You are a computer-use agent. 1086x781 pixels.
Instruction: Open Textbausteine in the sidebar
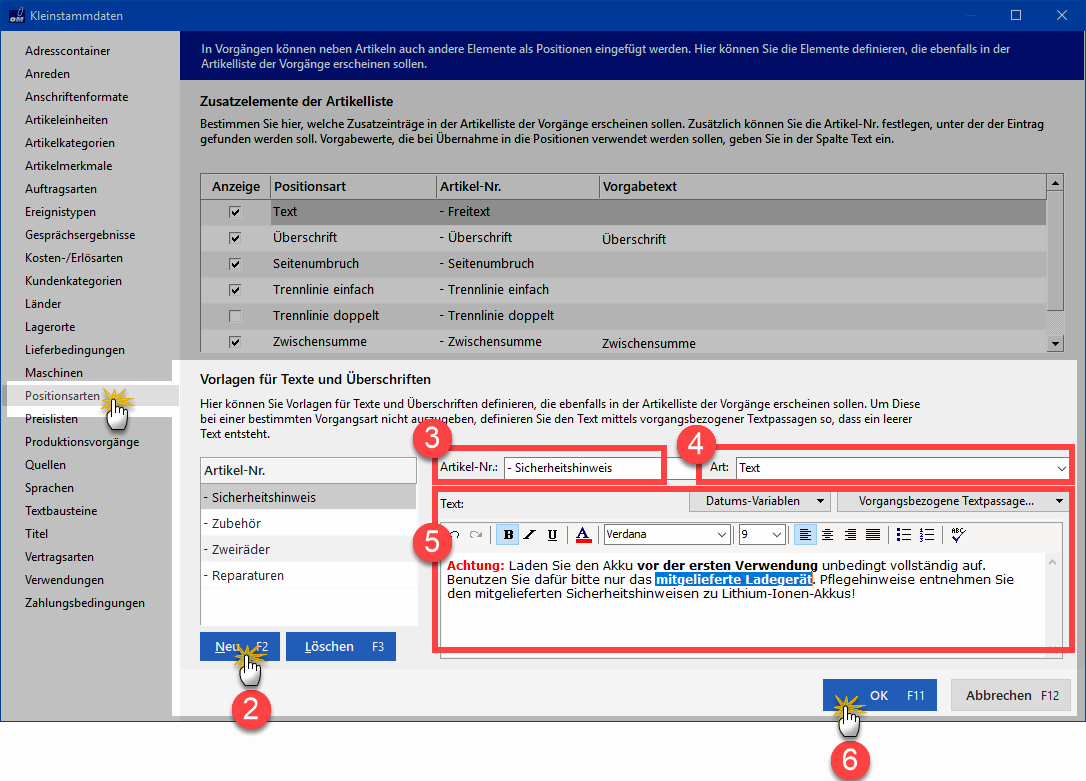(x=61, y=511)
